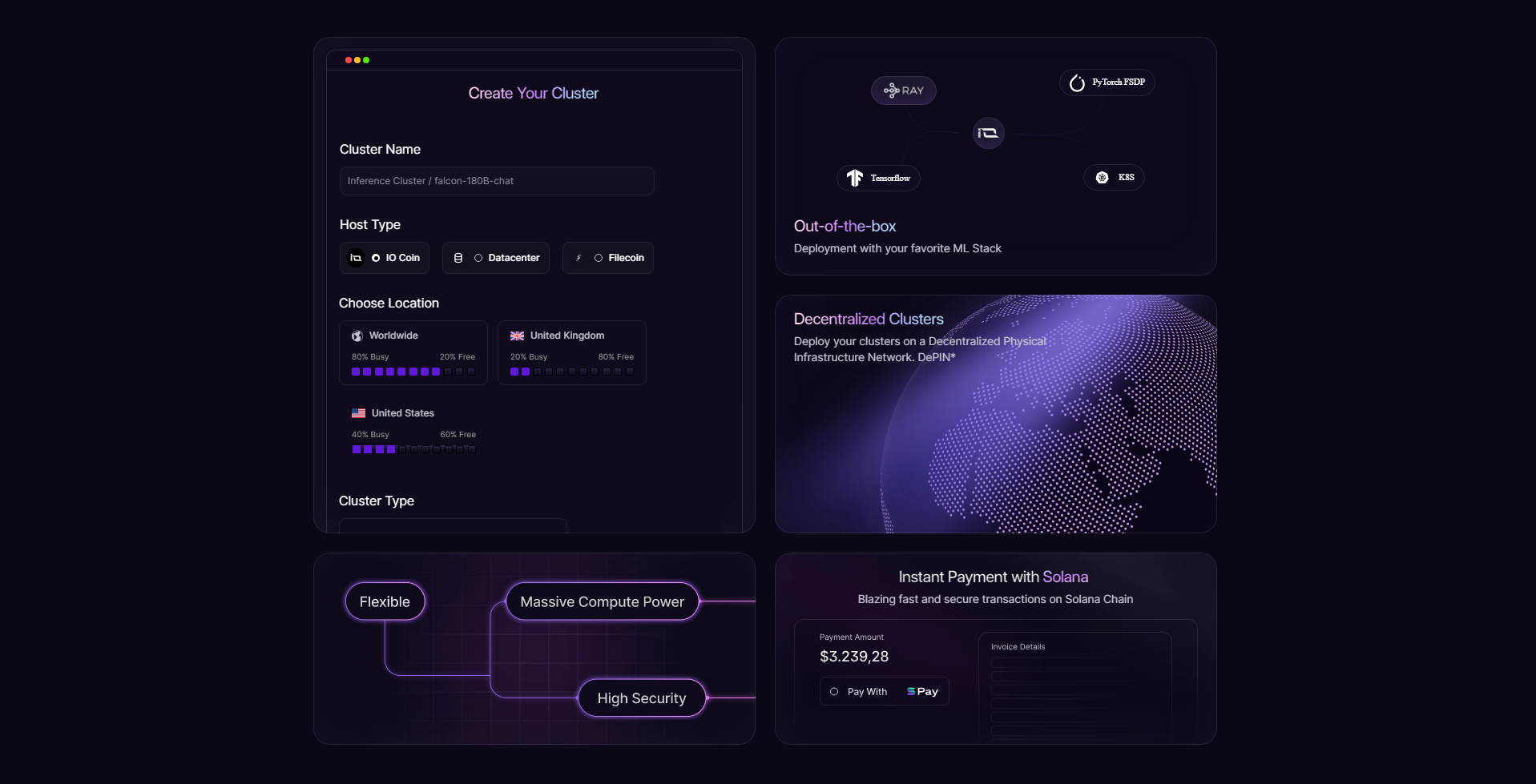Click the io.net logo in the ML stack diagram
This screenshot has width=1536, height=784.
(x=988, y=133)
